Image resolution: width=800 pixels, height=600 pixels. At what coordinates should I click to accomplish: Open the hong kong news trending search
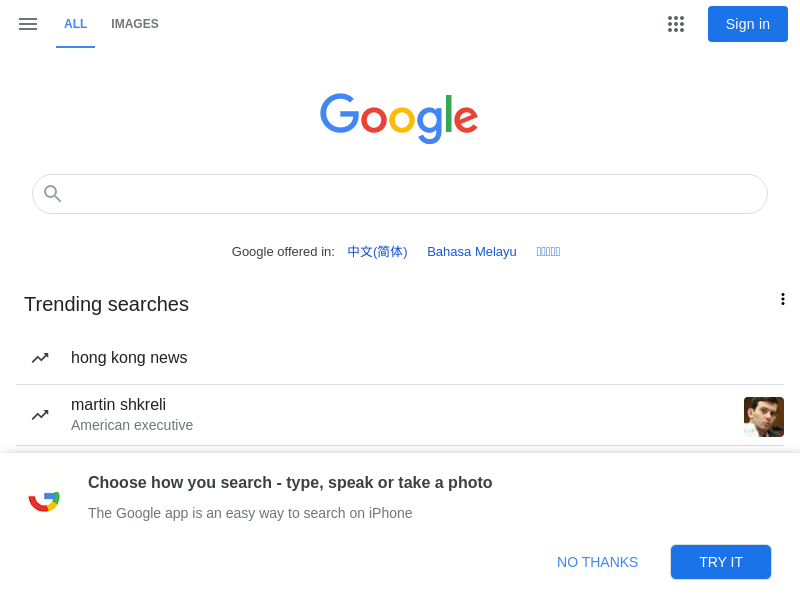tap(400, 358)
